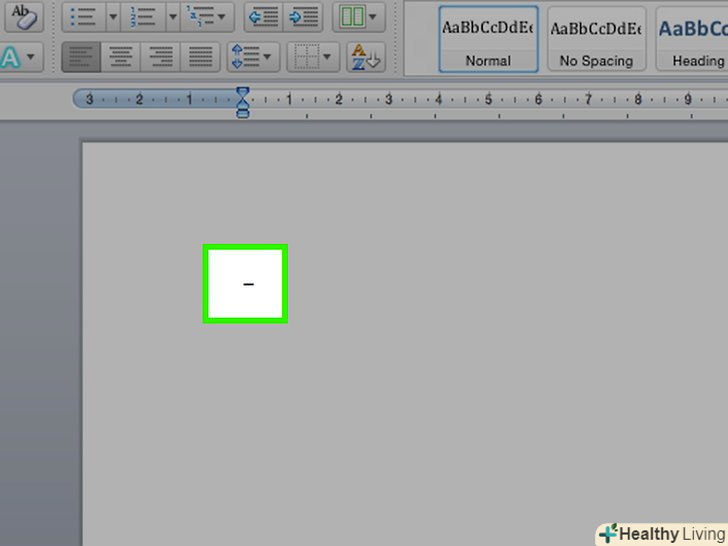The width and height of the screenshot is (728, 546).
Task: Apply bulleted list formatting
Action: click(84, 17)
